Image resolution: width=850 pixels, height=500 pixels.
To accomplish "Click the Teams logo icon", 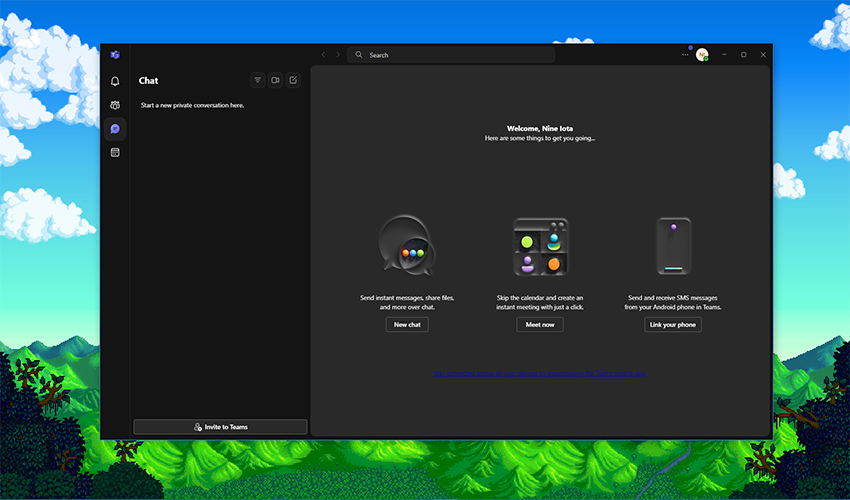I will [x=115, y=54].
